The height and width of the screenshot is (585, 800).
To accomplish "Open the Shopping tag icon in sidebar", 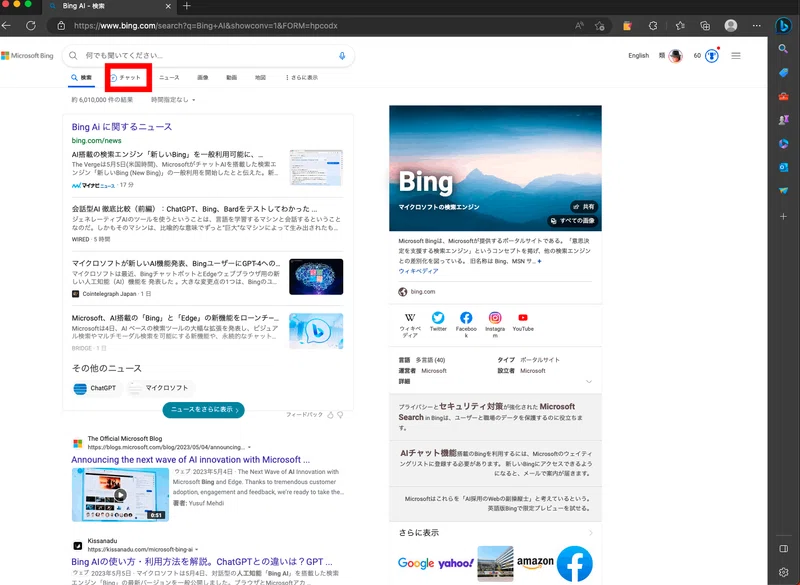I will [x=783, y=72].
